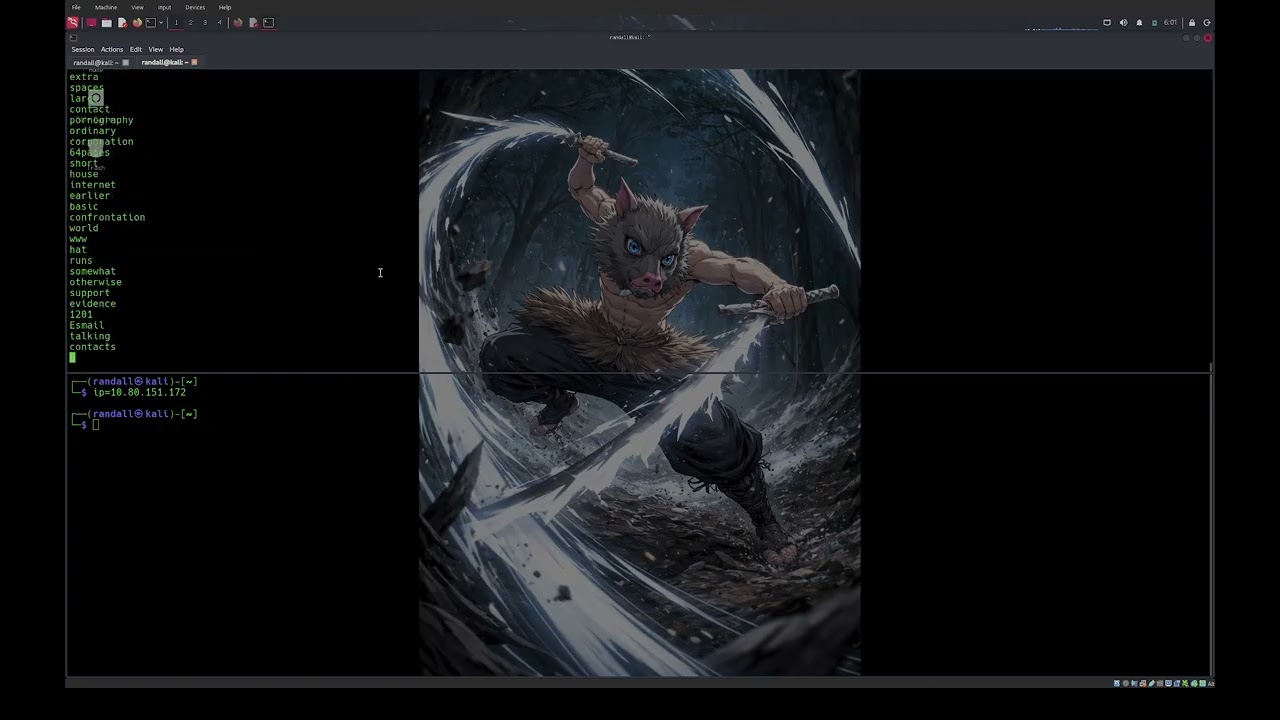Click the show desktop panel icon
The width and height of the screenshot is (1280, 720).
click(92, 22)
